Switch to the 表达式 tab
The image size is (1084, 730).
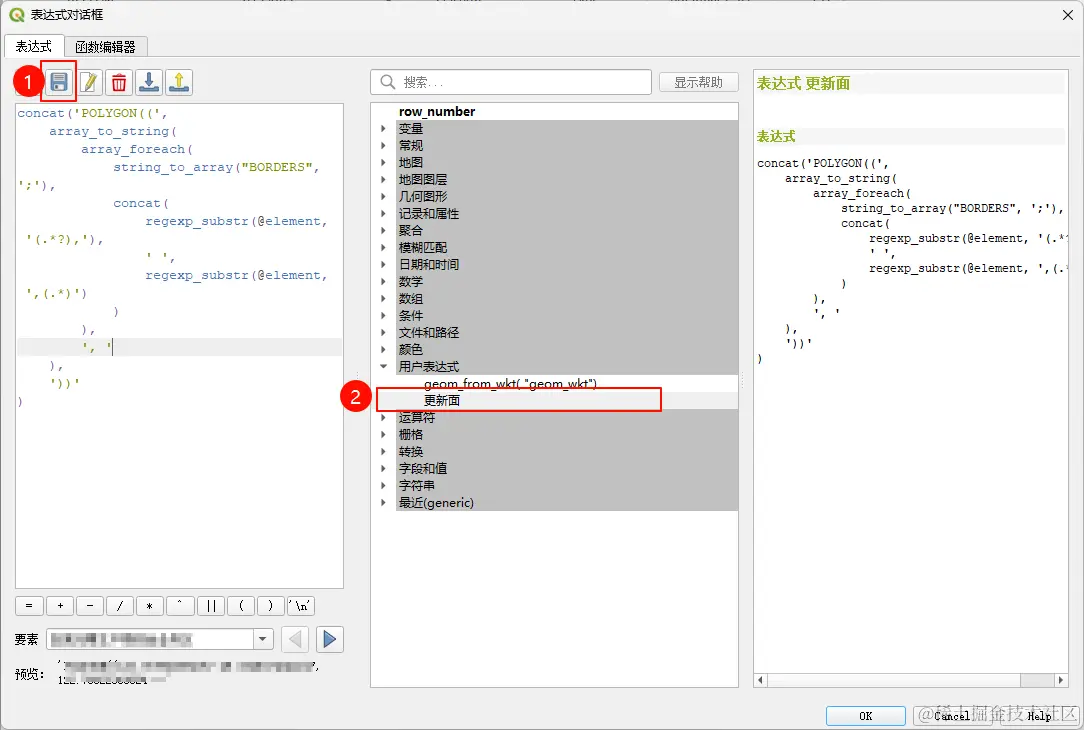click(34, 46)
